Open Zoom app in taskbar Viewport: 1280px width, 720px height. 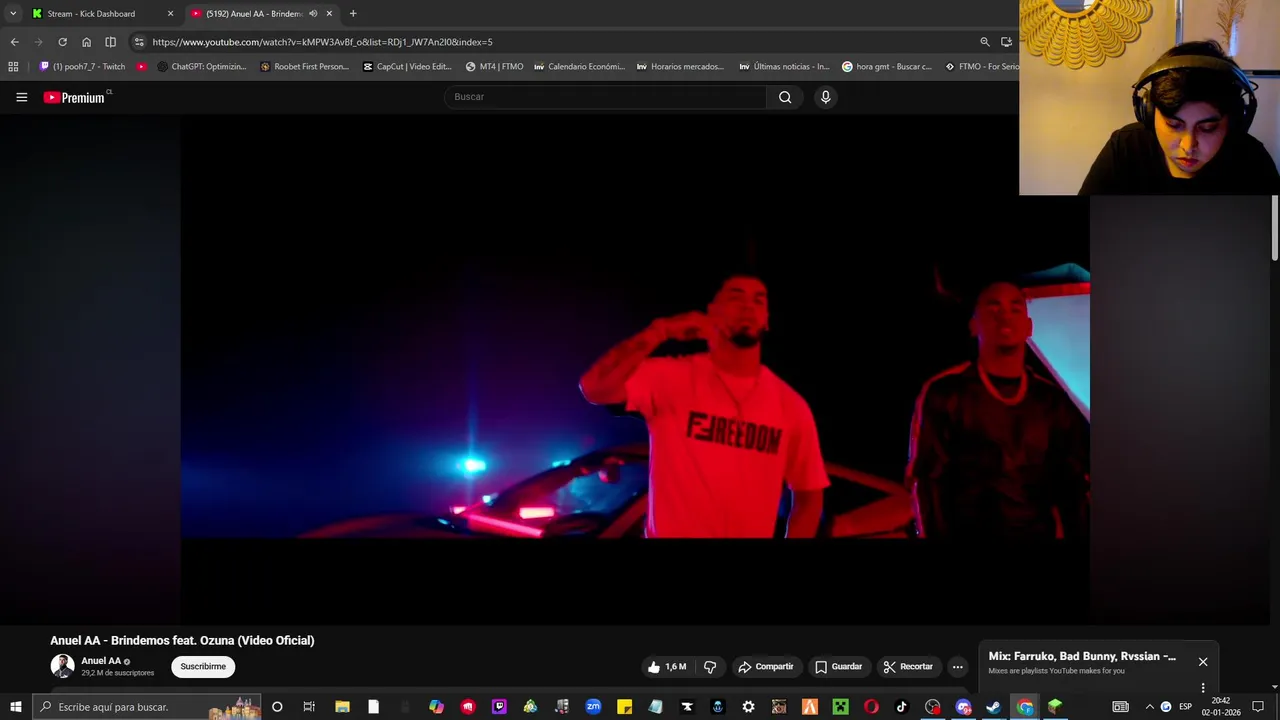point(593,707)
